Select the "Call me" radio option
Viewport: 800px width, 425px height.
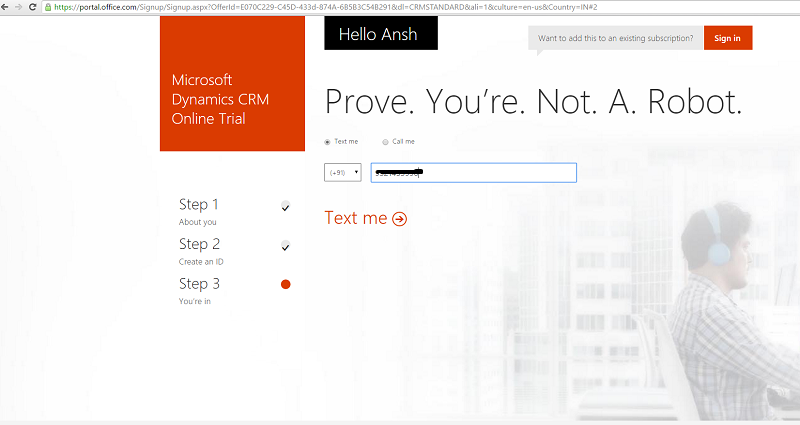click(x=385, y=142)
